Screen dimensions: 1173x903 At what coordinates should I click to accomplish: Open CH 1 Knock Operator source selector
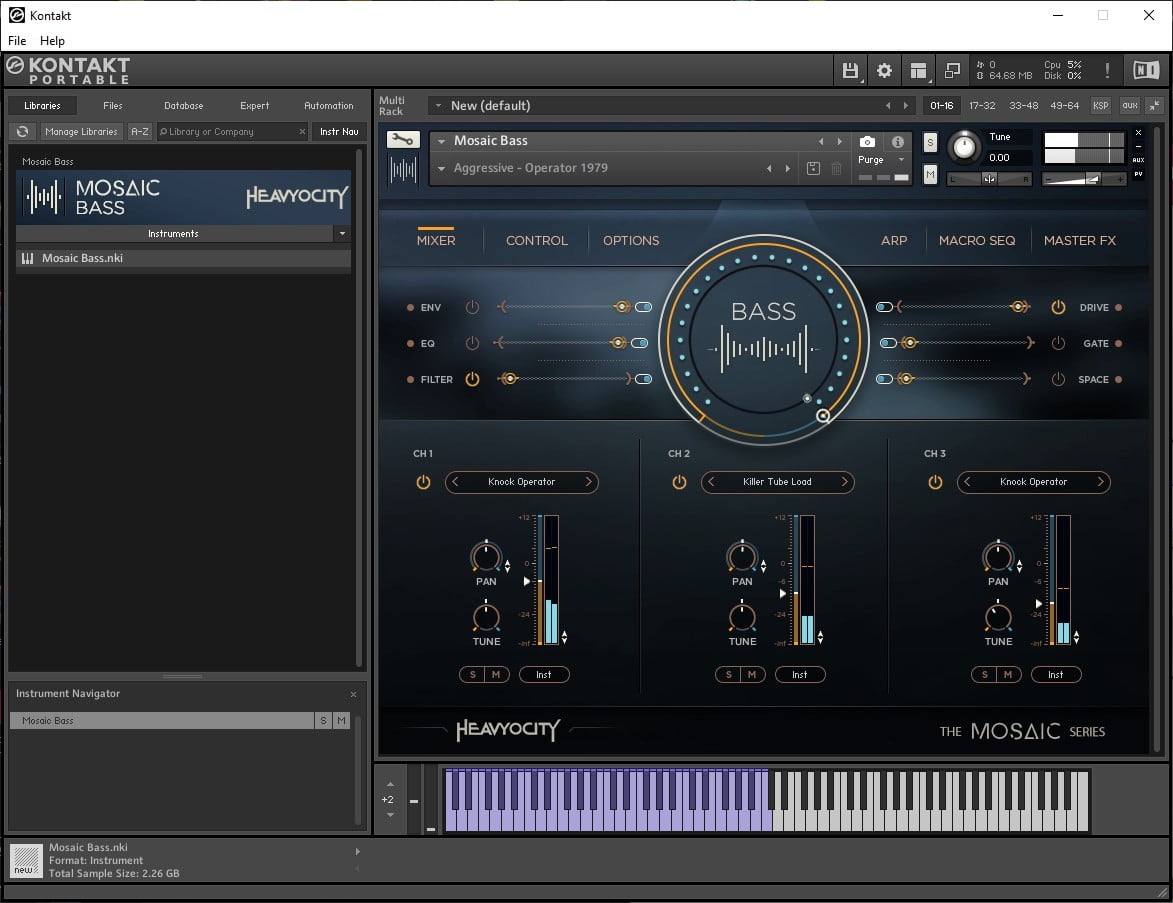click(x=521, y=482)
